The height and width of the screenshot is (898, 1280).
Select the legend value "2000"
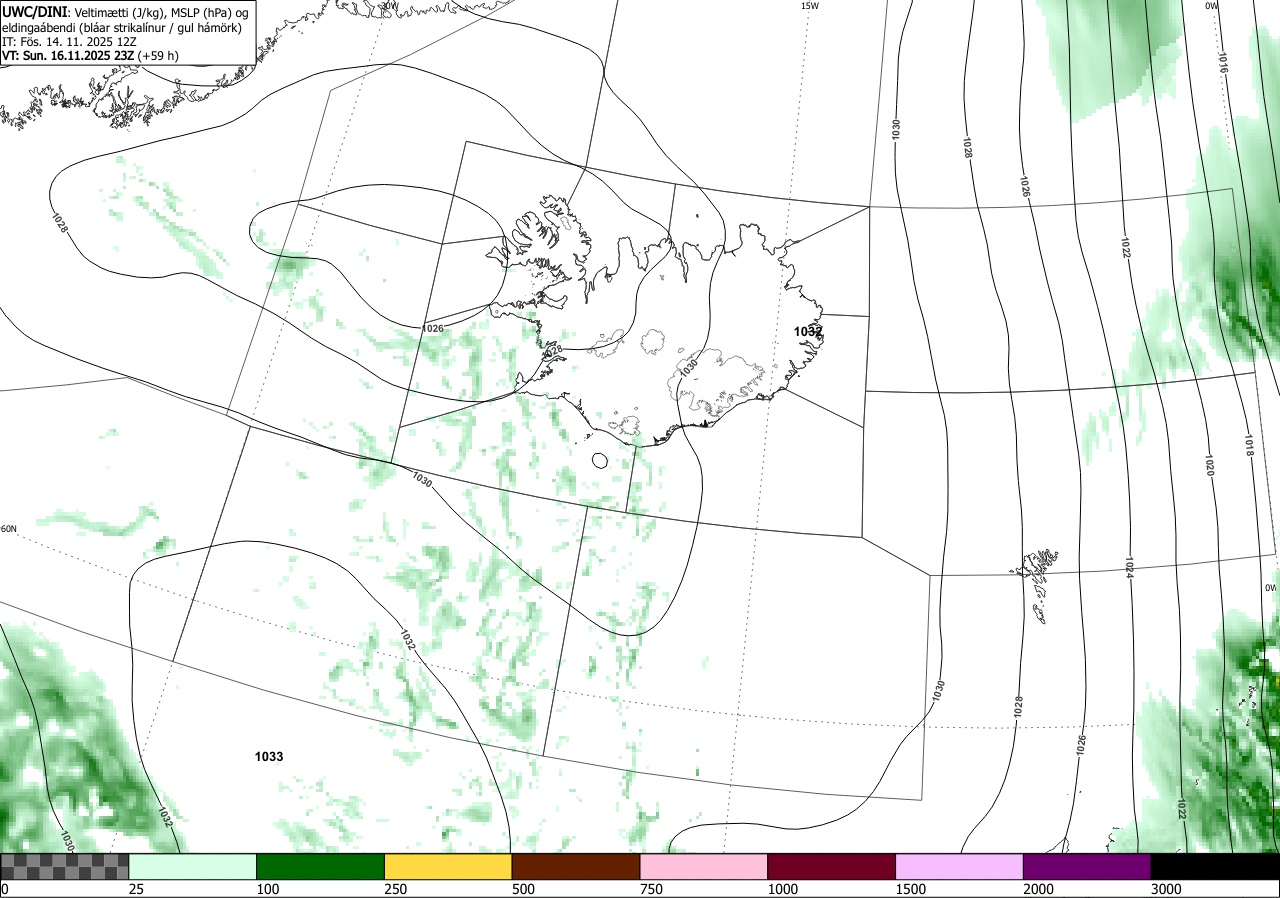[1040, 889]
